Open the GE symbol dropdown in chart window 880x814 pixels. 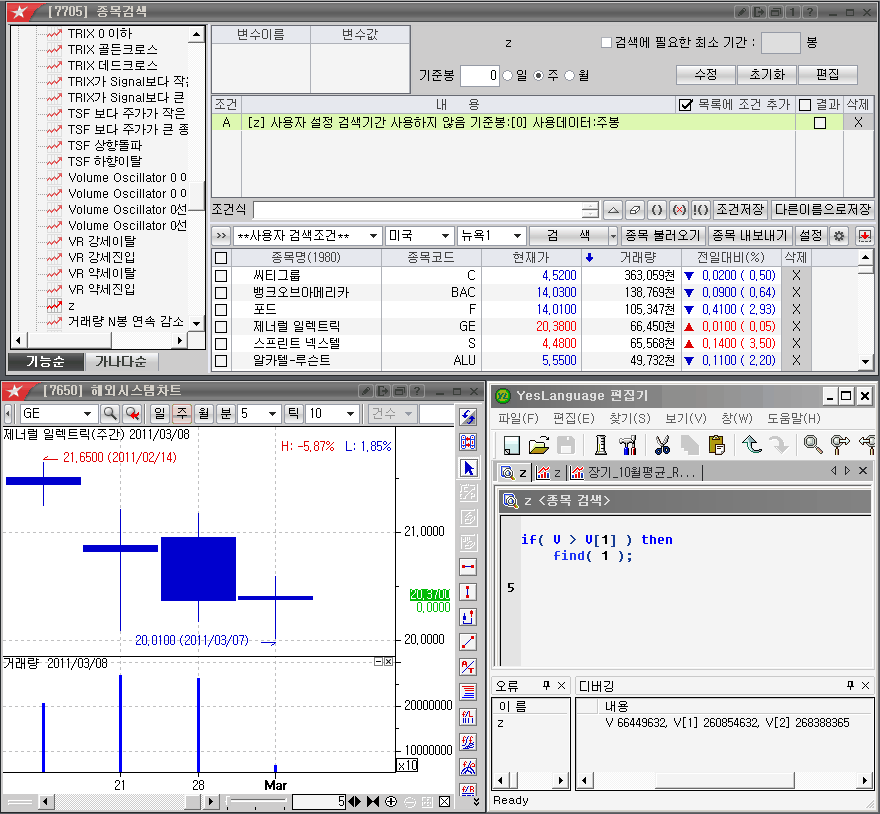(x=87, y=414)
